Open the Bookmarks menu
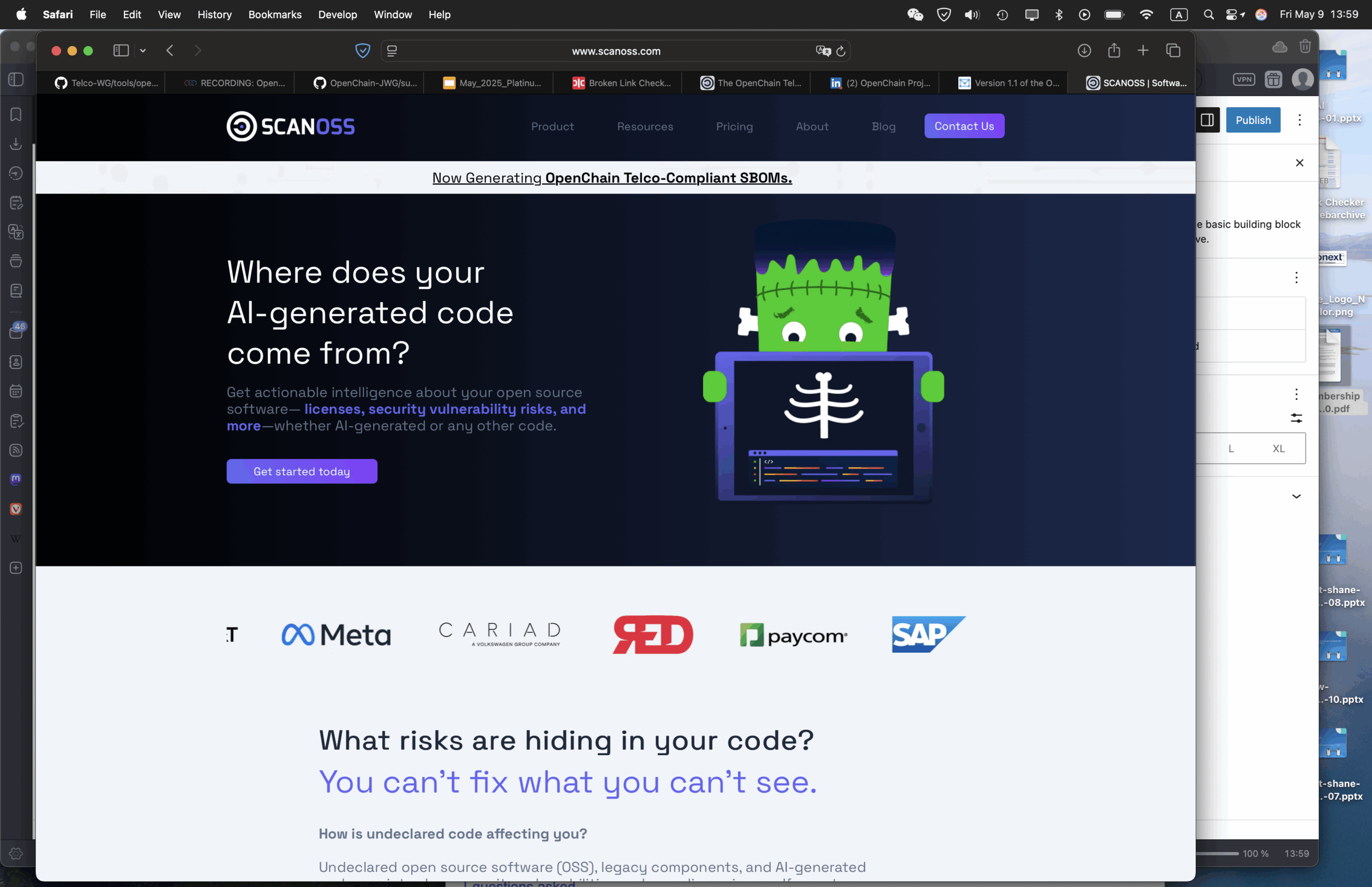 pyautogui.click(x=275, y=14)
